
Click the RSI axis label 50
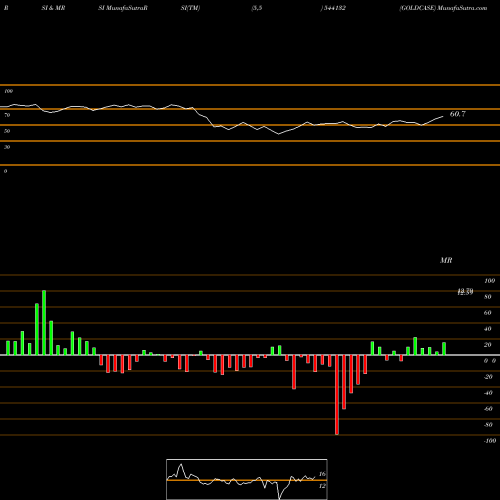(x=7, y=131)
